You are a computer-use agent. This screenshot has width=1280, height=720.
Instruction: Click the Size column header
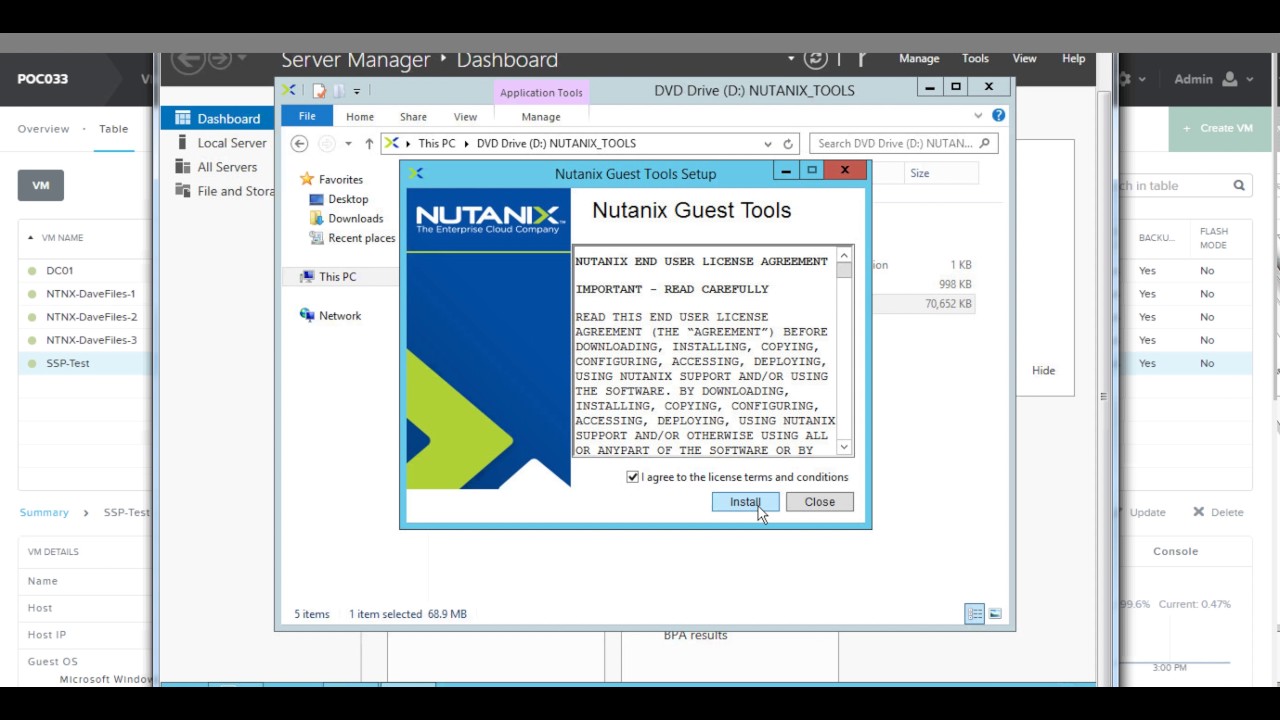919,174
